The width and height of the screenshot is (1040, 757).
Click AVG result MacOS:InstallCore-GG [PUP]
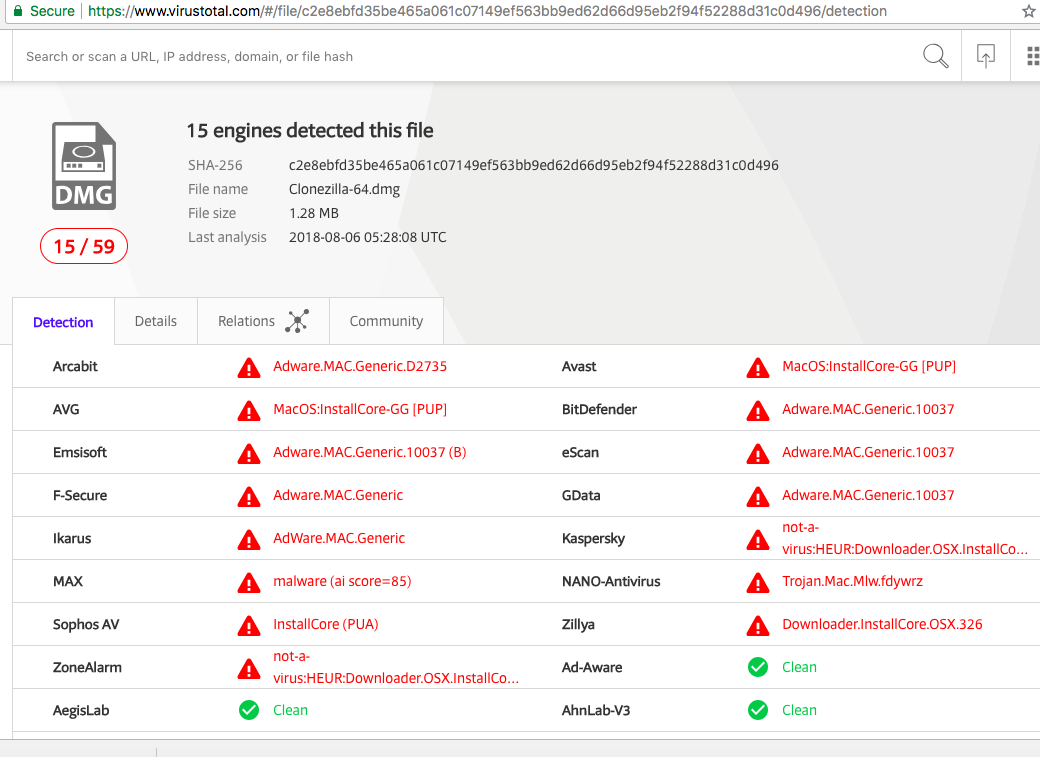tap(360, 409)
